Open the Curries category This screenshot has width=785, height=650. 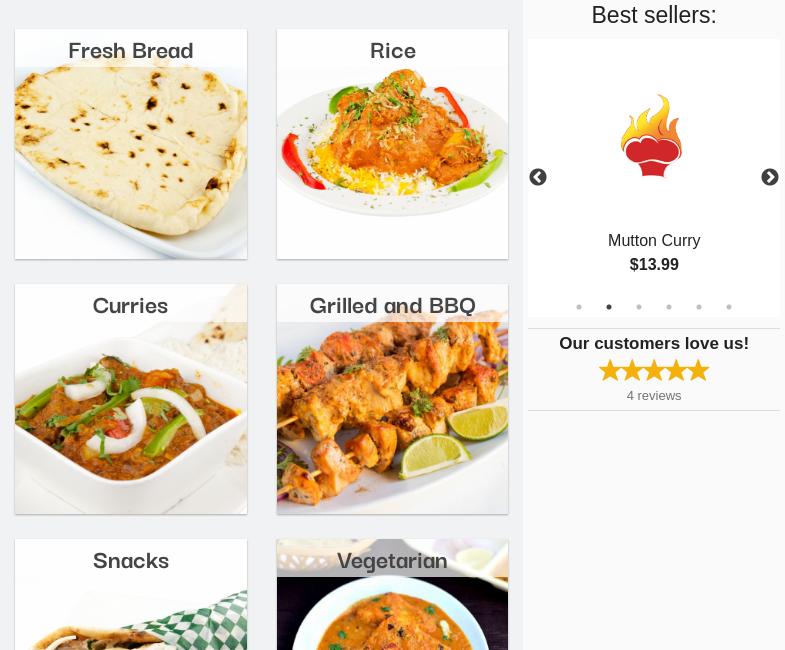[131, 400]
